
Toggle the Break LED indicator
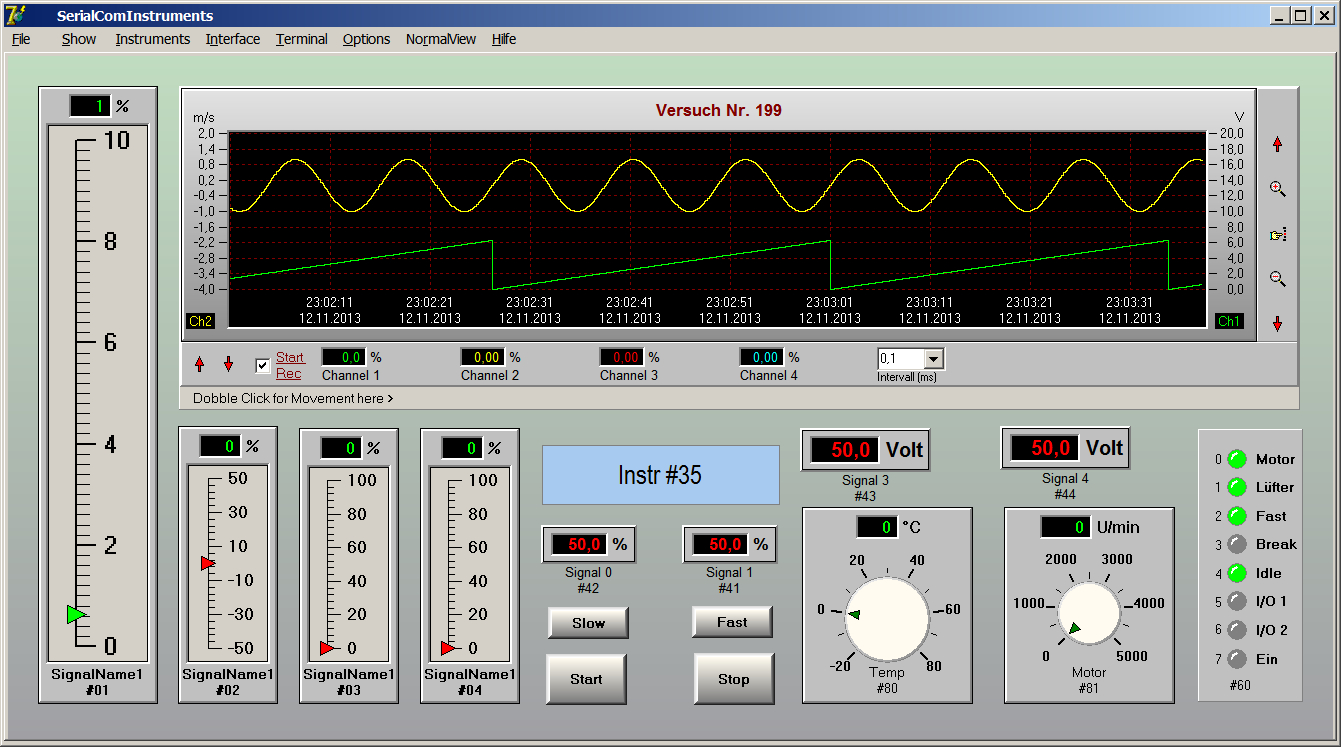pyautogui.click(x=1237, y=545)
